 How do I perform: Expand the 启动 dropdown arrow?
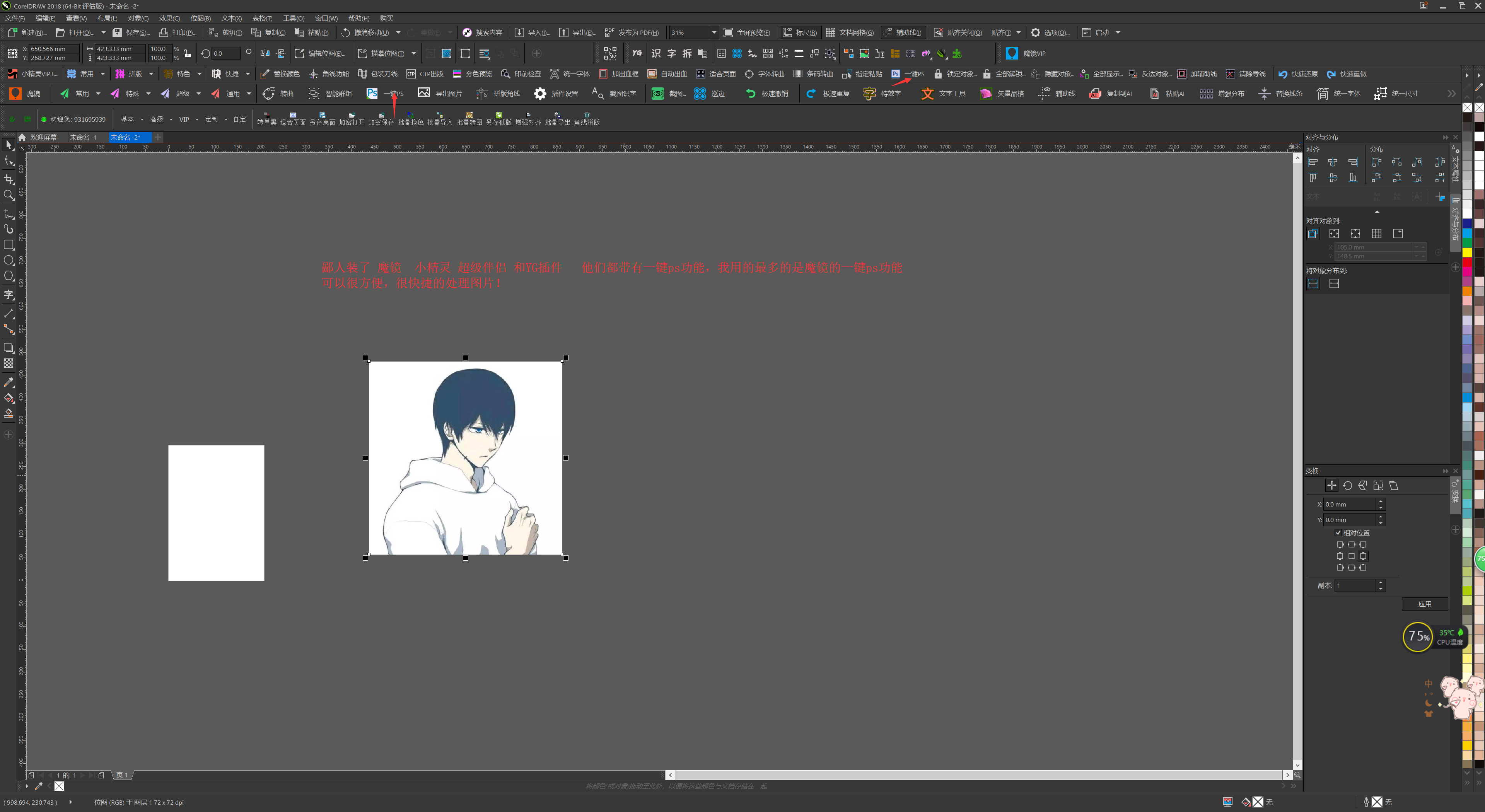point(1118,32)
